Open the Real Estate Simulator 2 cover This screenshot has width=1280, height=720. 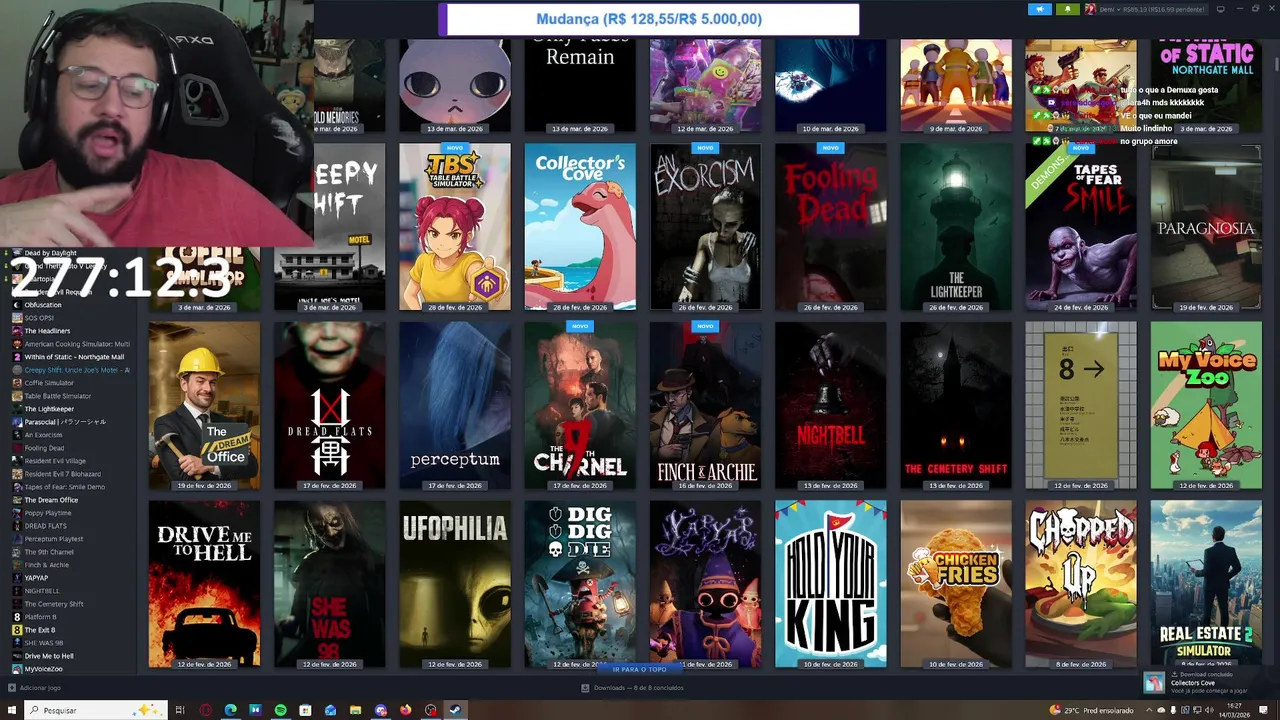[x=1206, y=584]
